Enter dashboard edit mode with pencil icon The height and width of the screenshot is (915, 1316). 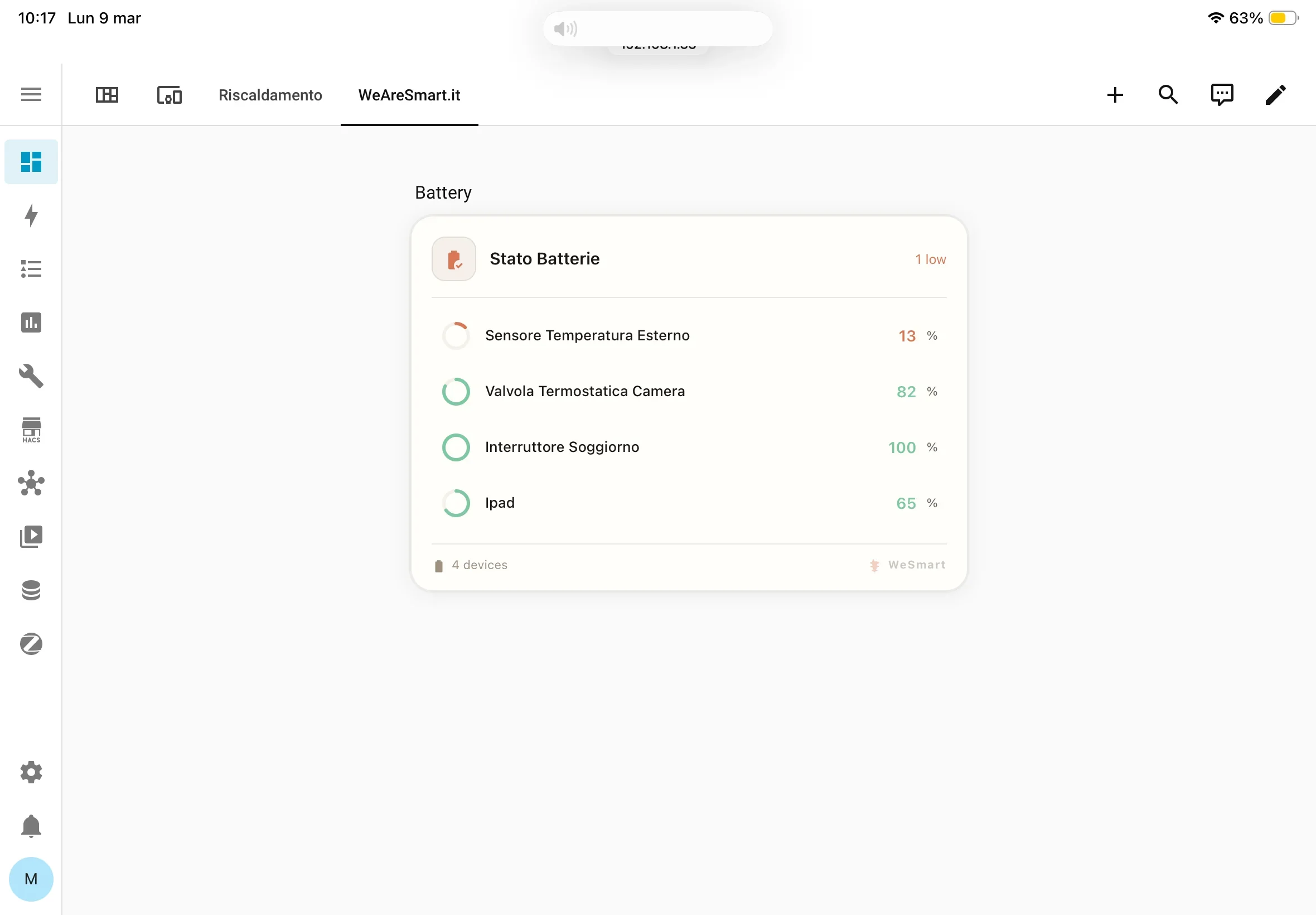[x=1275, y=94]
